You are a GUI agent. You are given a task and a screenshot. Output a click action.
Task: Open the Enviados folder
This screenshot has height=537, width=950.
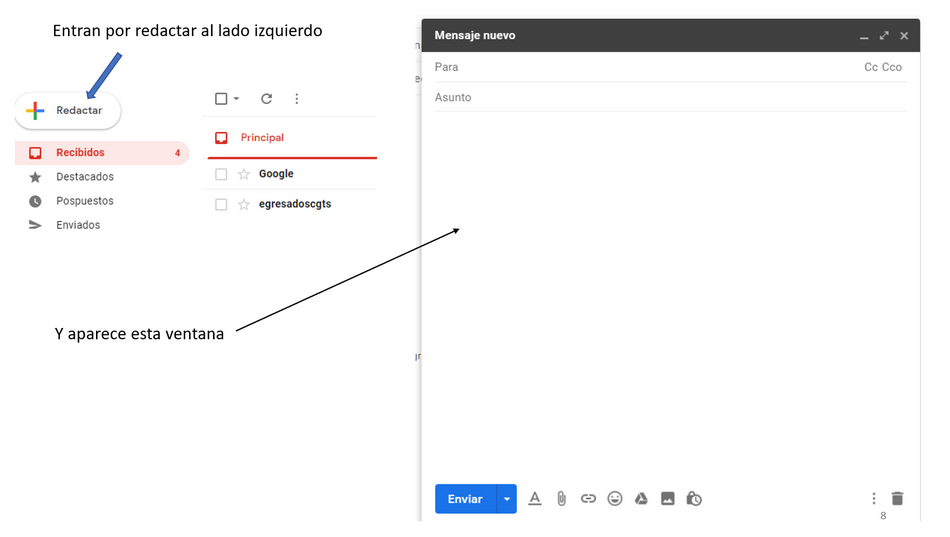pos(78,225)
